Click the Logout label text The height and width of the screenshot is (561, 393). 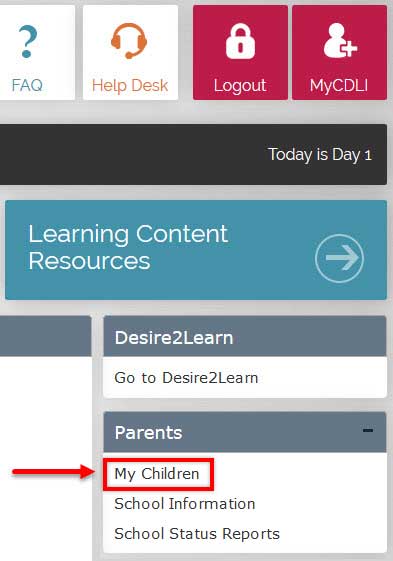(x=240, y=86)
